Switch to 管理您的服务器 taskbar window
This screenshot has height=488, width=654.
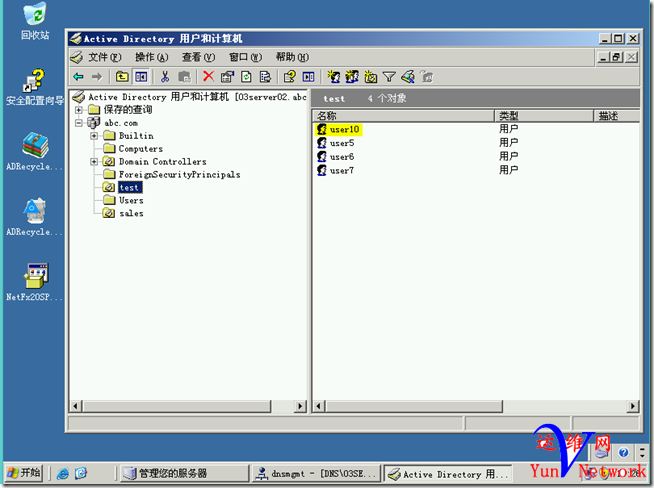pos(185,473)
